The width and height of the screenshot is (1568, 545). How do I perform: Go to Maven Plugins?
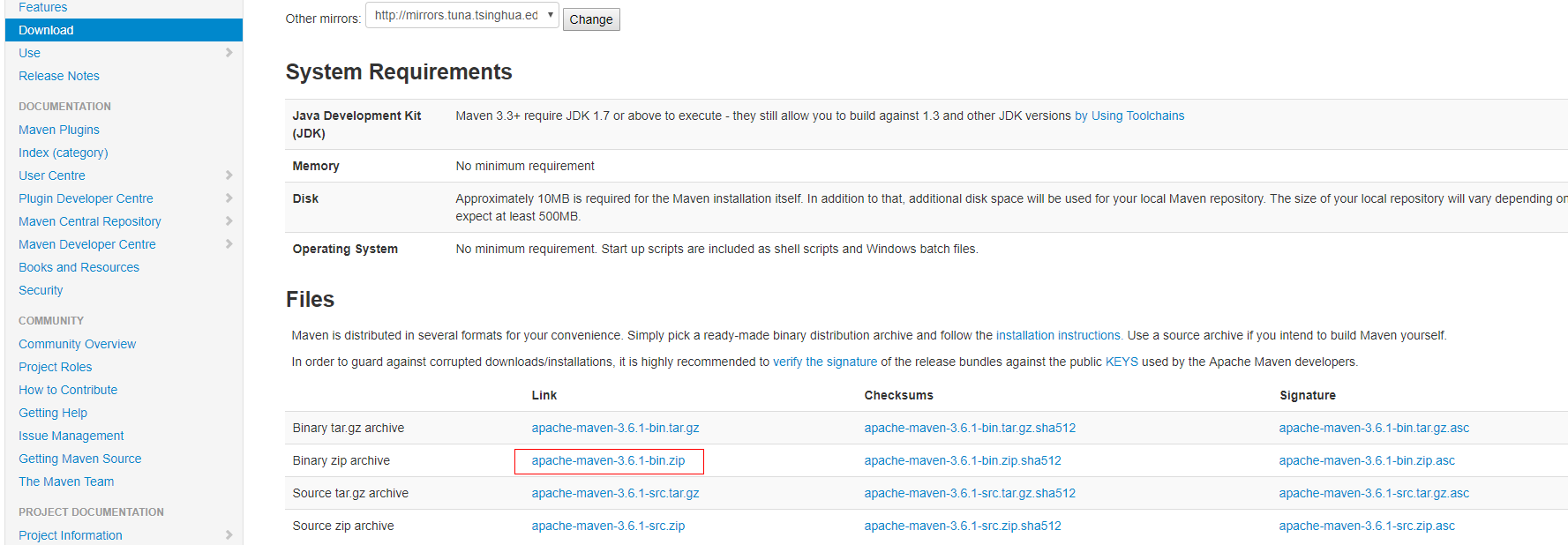coord(59,130)
